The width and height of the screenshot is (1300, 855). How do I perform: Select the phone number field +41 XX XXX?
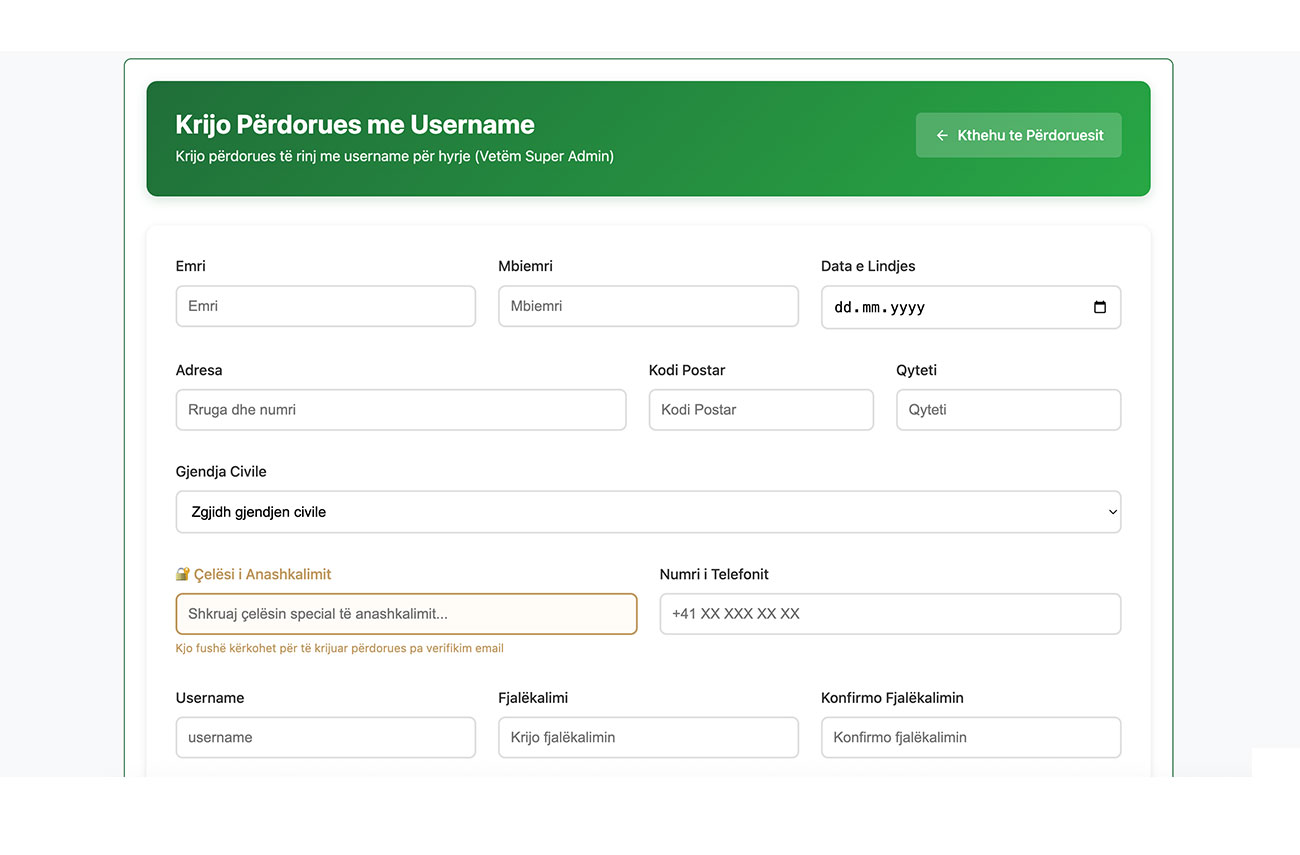890,614
